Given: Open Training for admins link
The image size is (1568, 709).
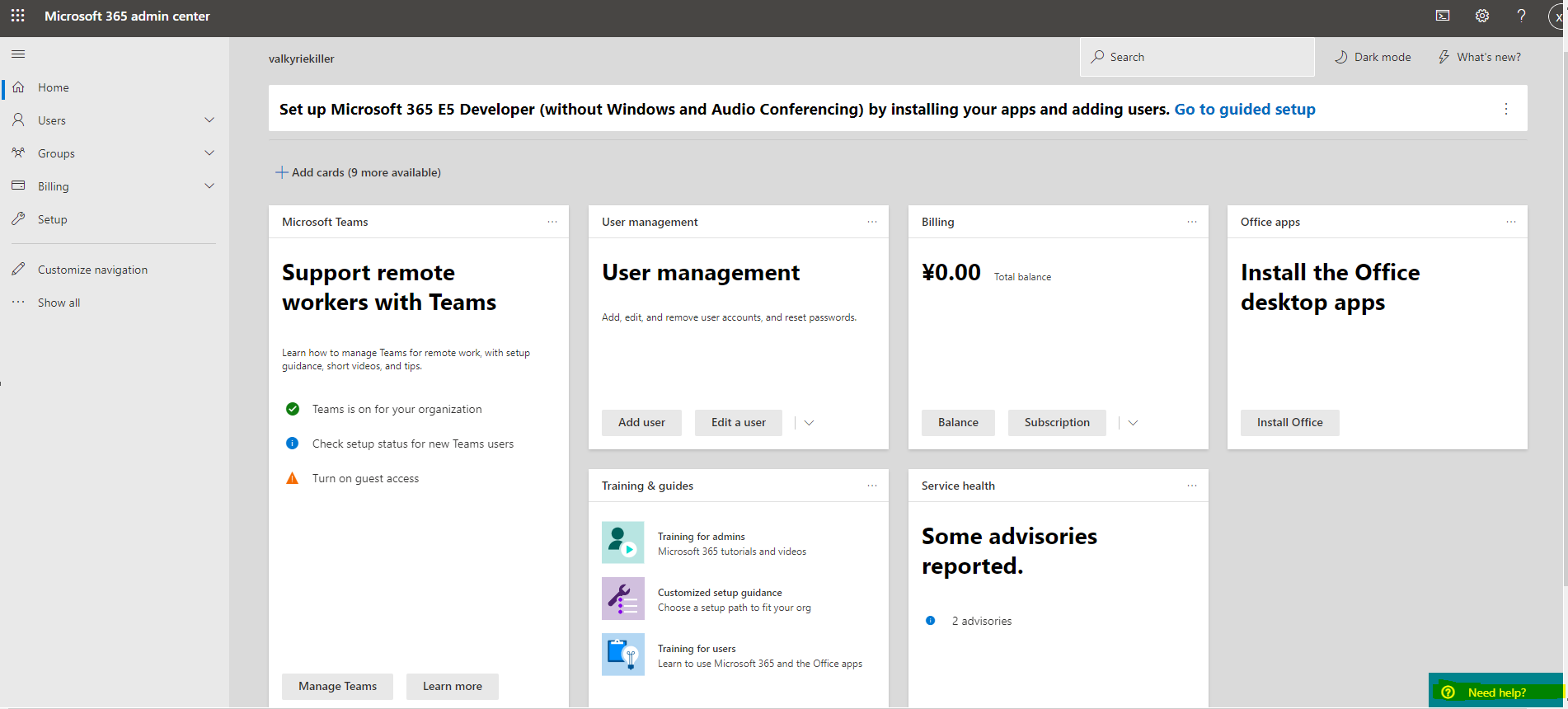Looking at the screenshot, I should (701, 537).
